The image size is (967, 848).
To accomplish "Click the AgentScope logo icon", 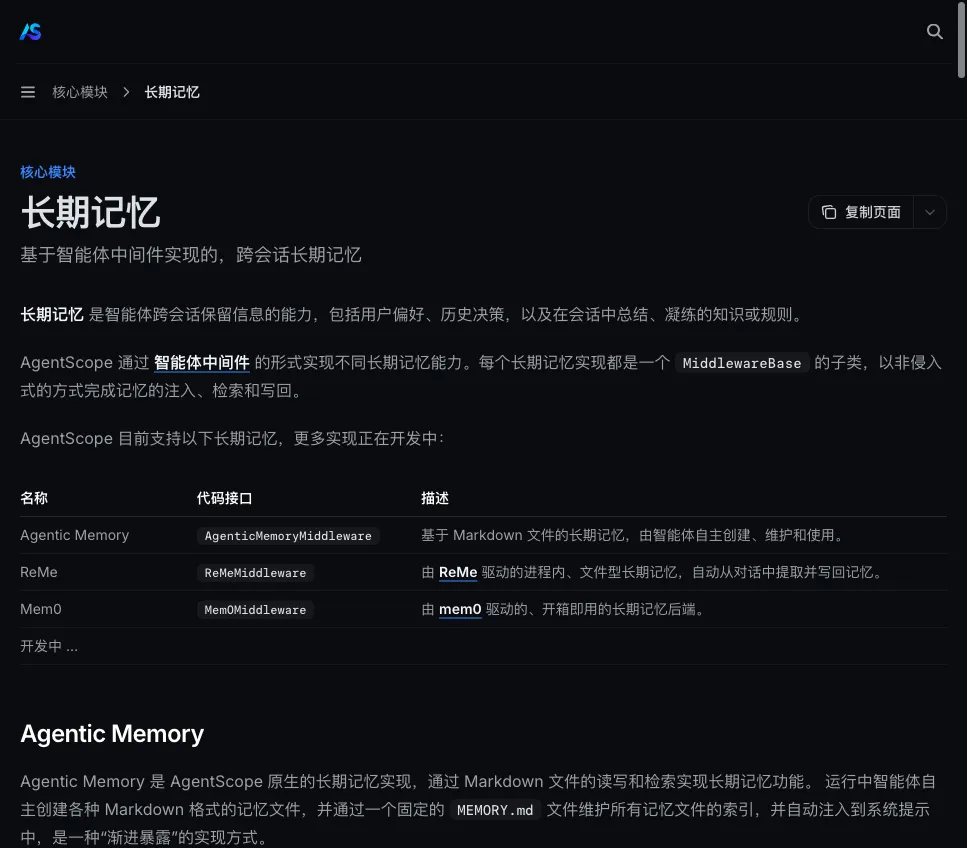I will pos(30,31).
